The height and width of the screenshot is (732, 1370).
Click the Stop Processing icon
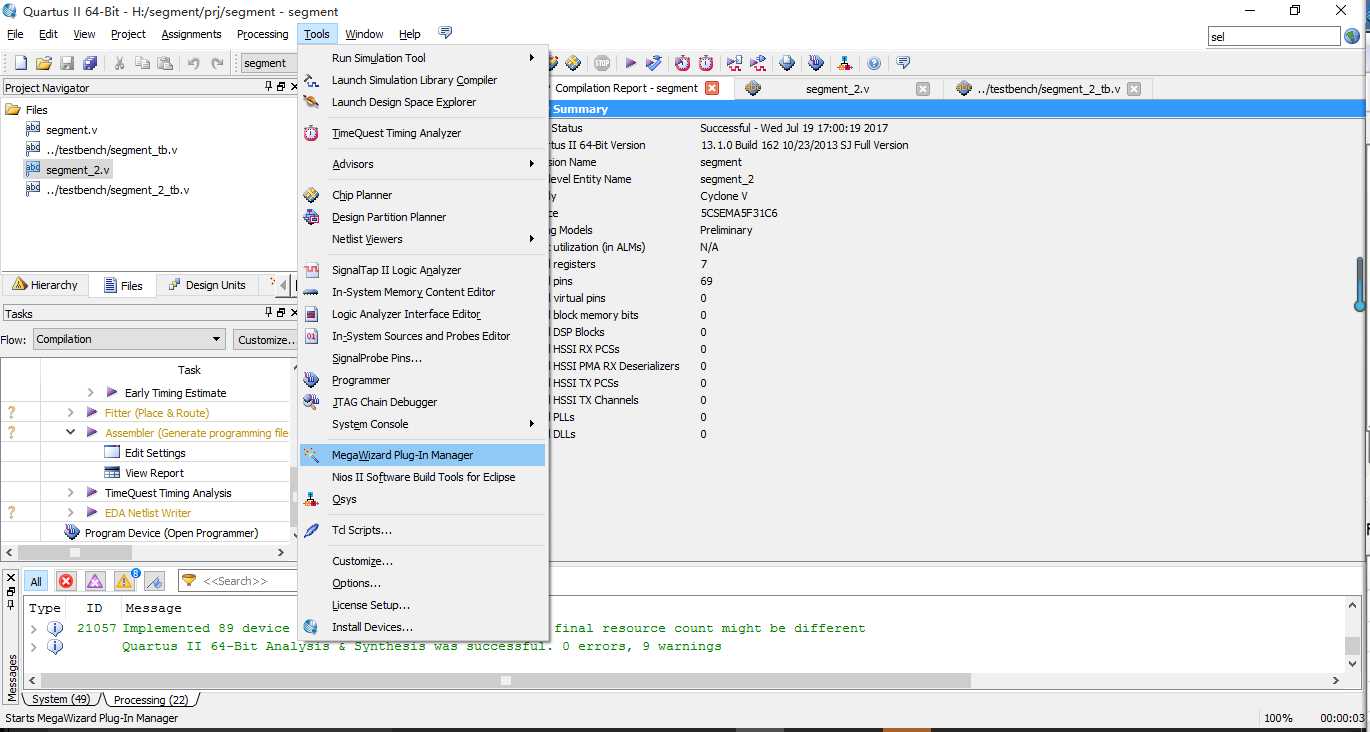pos(602,63)
